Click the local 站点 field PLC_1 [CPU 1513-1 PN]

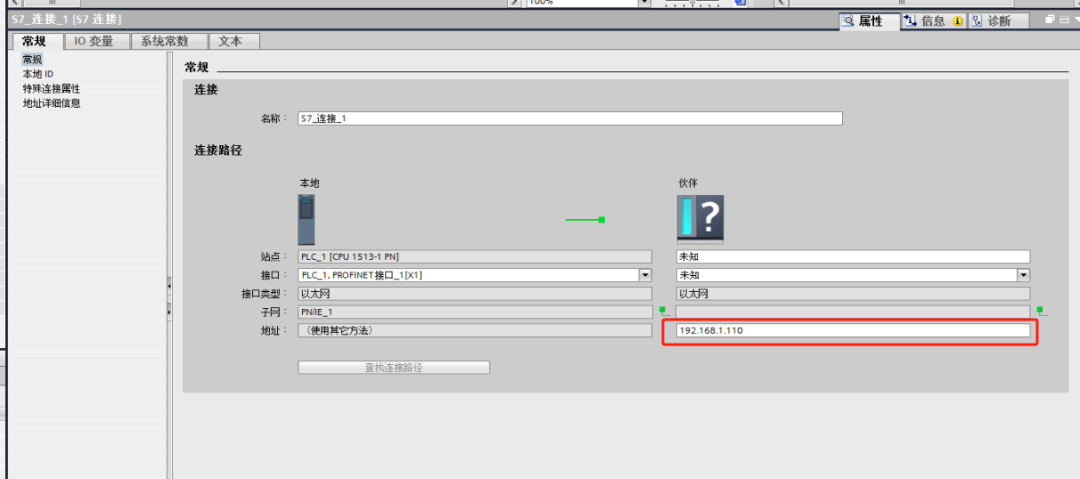(x=475, y=257)
